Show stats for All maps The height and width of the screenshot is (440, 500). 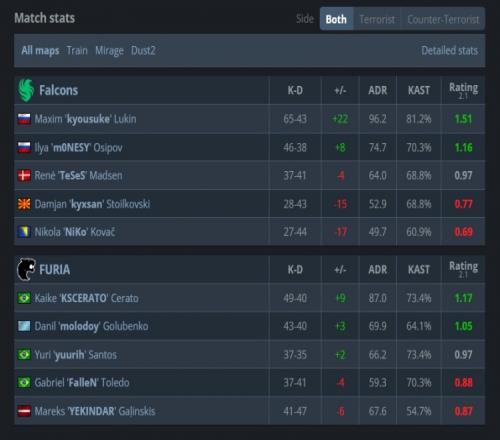click(40, 51)
